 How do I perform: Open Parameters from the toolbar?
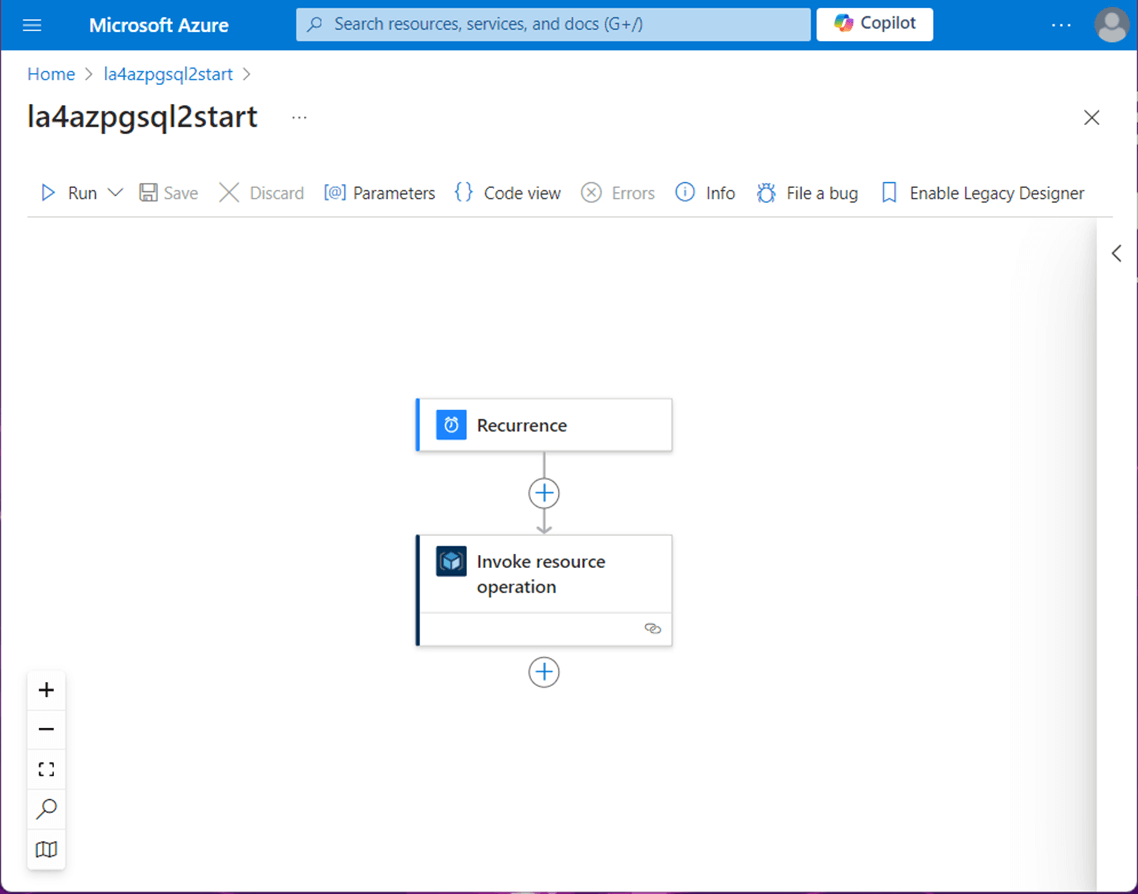point(380,193)
